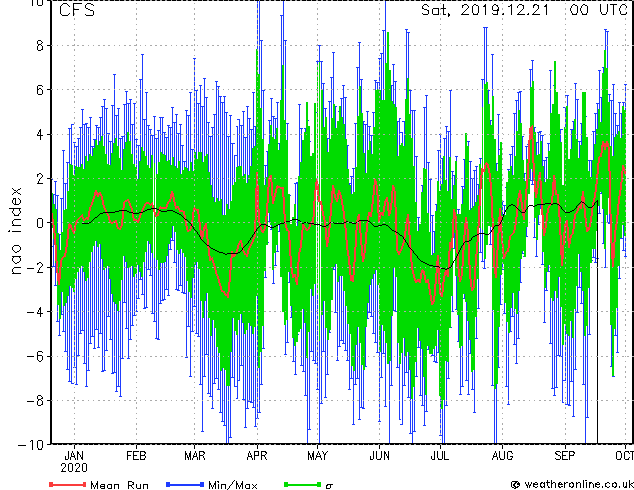The width and height of the screenshot is (634, 490).
Task: Click the CFS model label
Action: (x=77, y=10)
